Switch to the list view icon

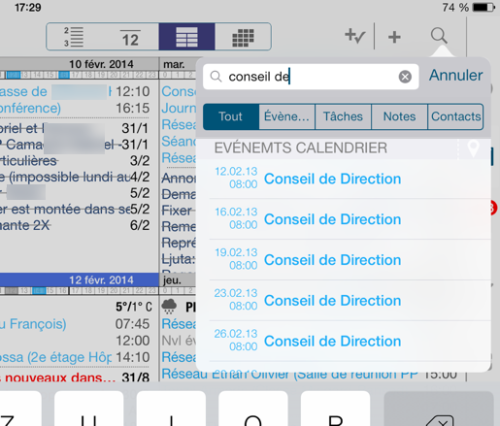click(74, 37)
